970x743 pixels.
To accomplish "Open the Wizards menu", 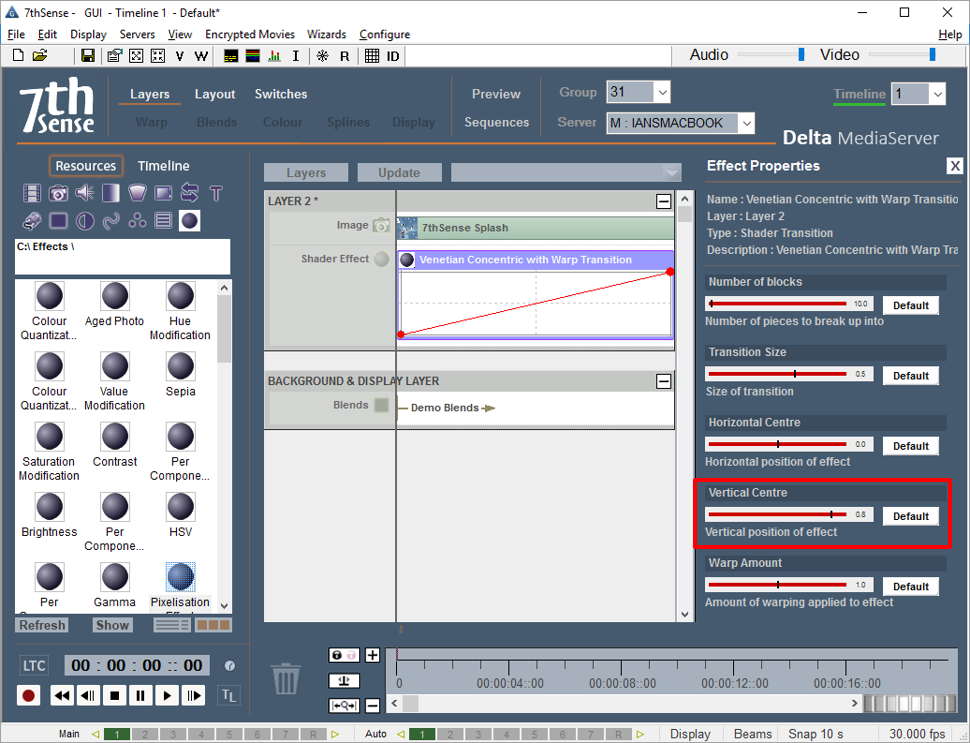I will coord(327,35).
